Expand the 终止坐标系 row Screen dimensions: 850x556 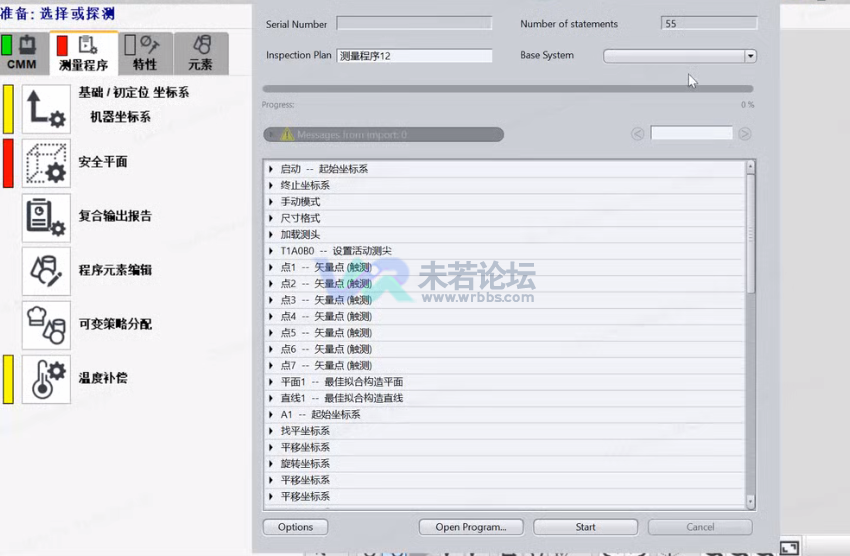(x=271, y=185)
